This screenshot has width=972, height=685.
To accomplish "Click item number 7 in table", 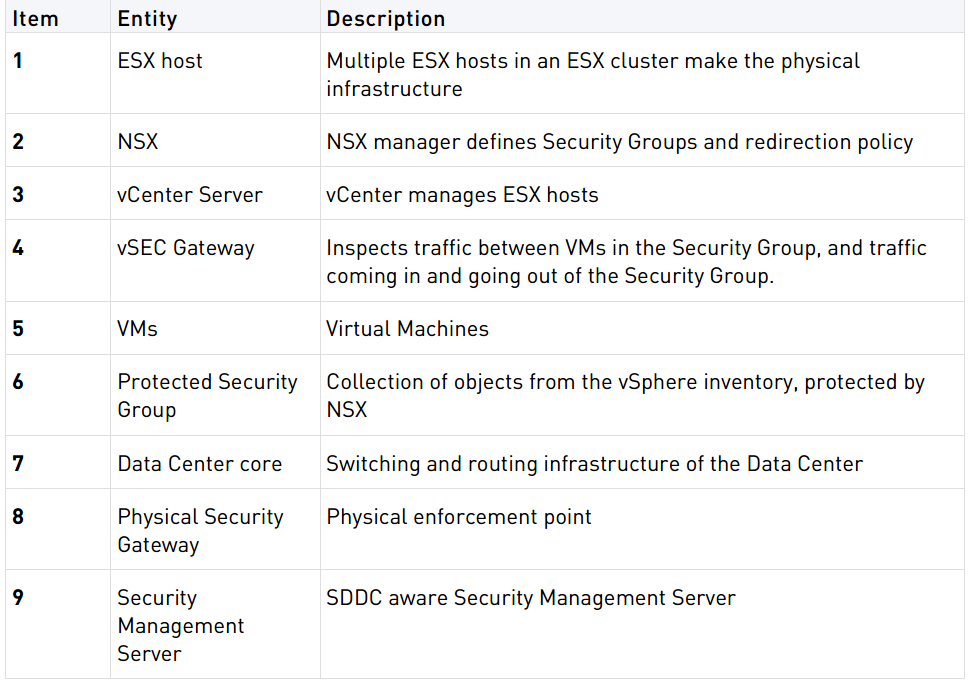I will (x=18, y=464).
